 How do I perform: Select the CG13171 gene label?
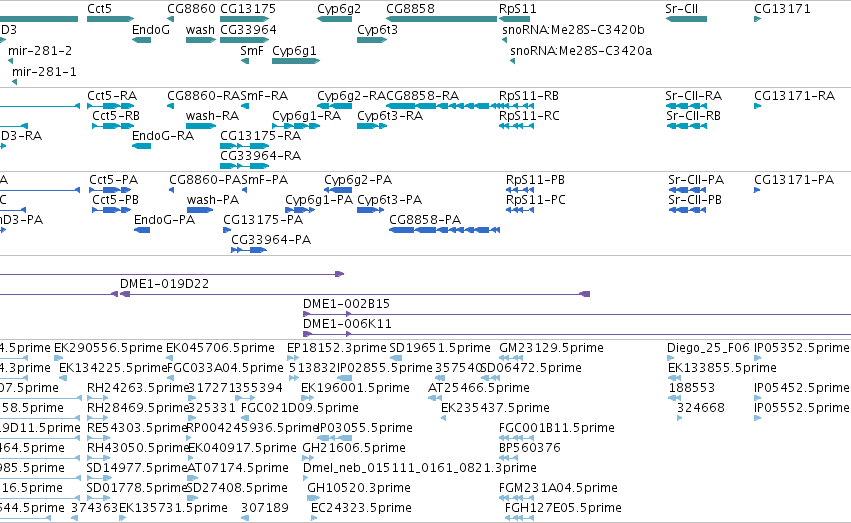click(782, 9)
